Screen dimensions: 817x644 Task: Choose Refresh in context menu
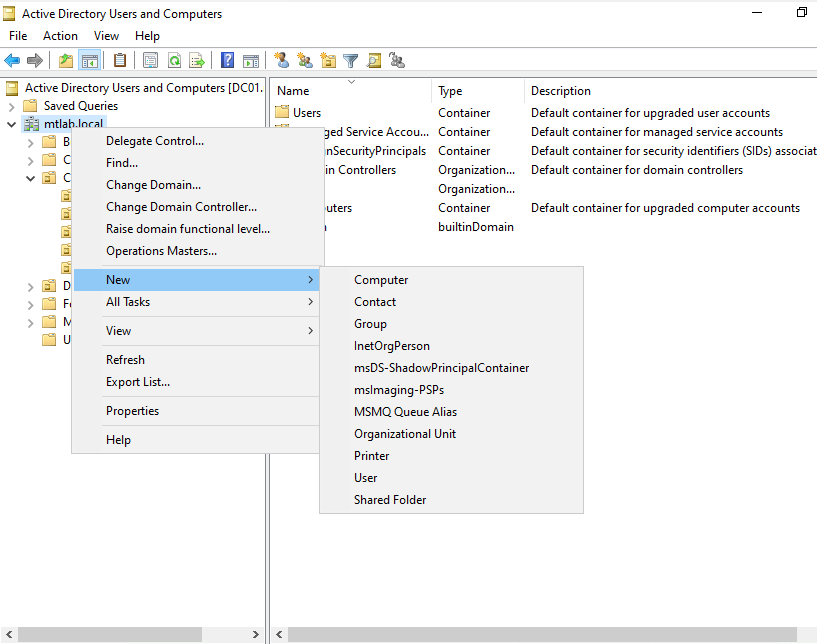point(196,360)
